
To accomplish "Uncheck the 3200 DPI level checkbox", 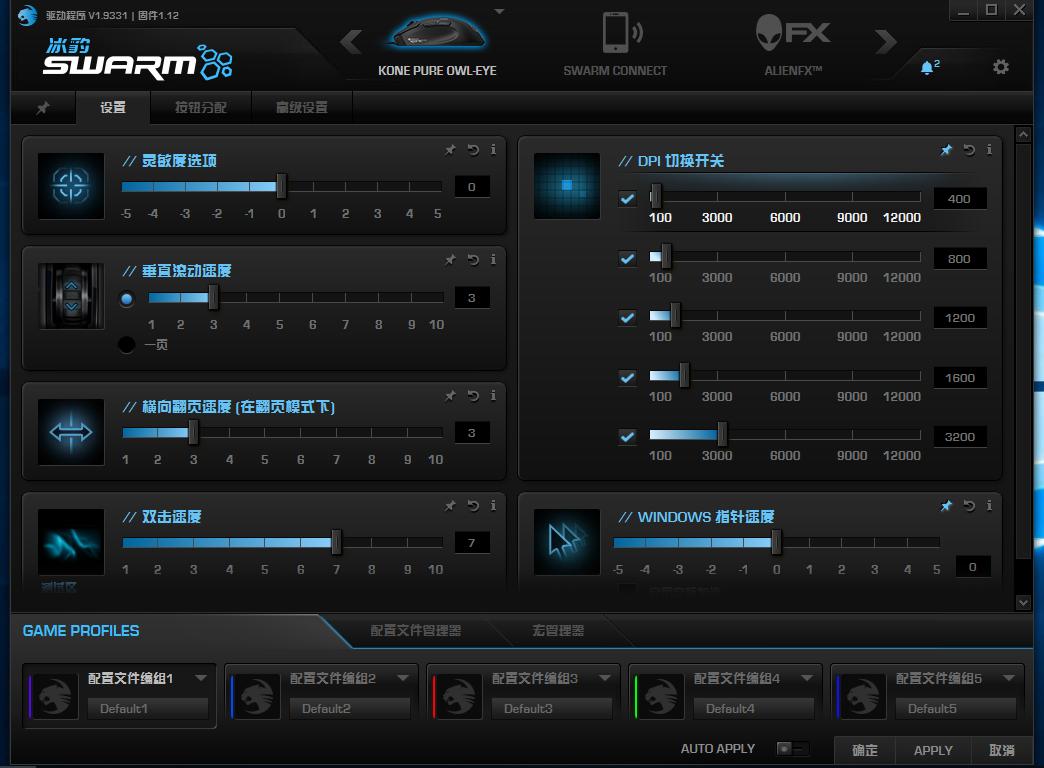I will click(x=627, y=437).
